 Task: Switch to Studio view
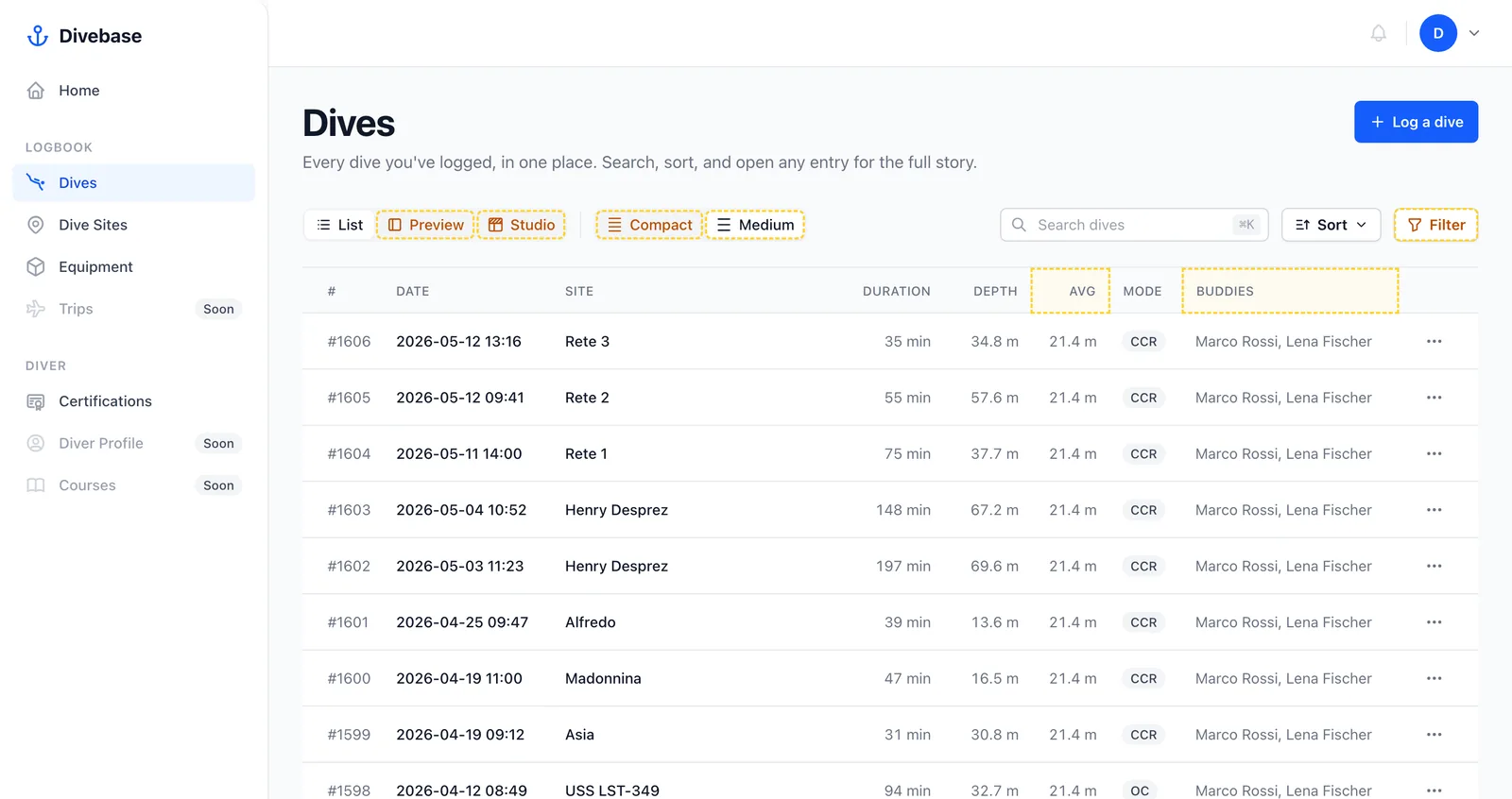point(522,225)
